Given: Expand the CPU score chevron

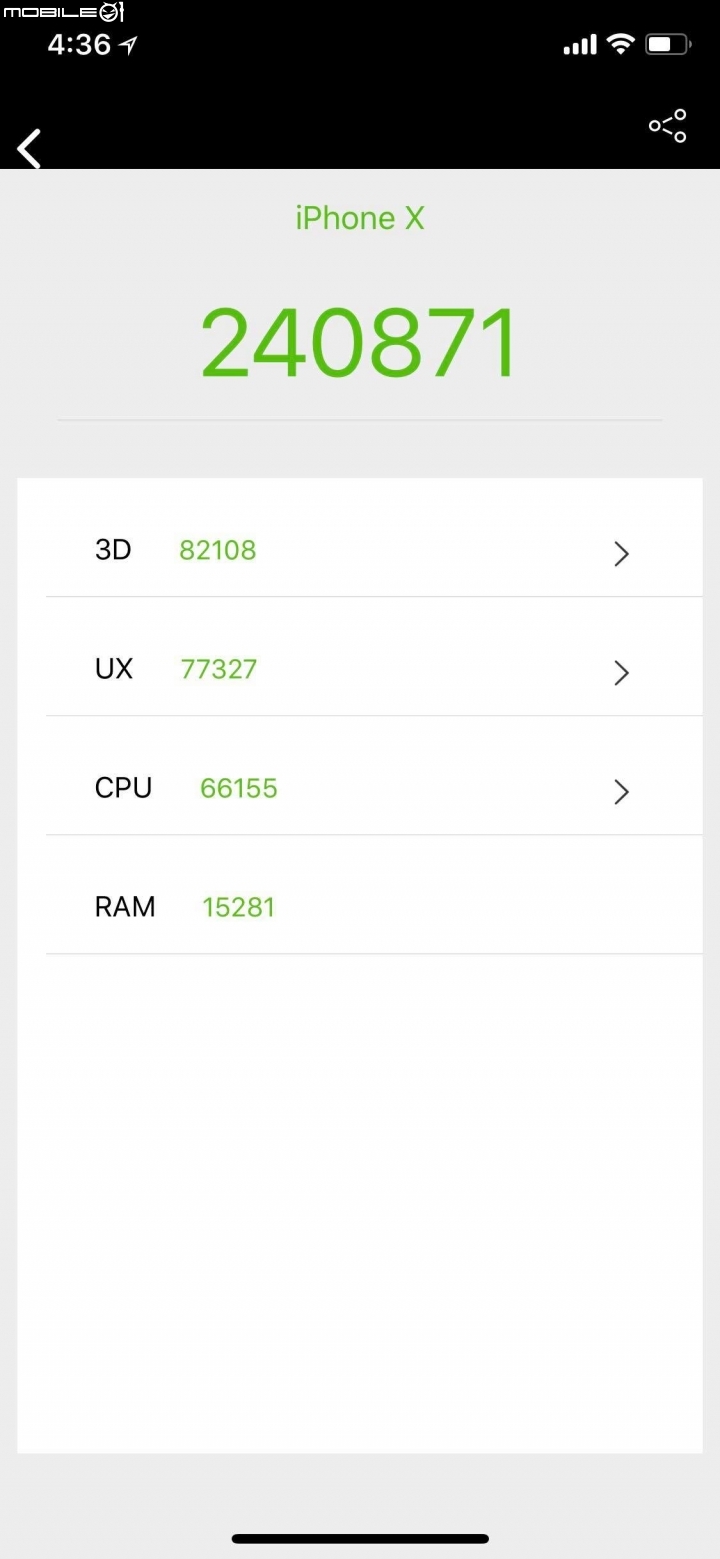Looking at the screenshot, I should click(621, 791).
